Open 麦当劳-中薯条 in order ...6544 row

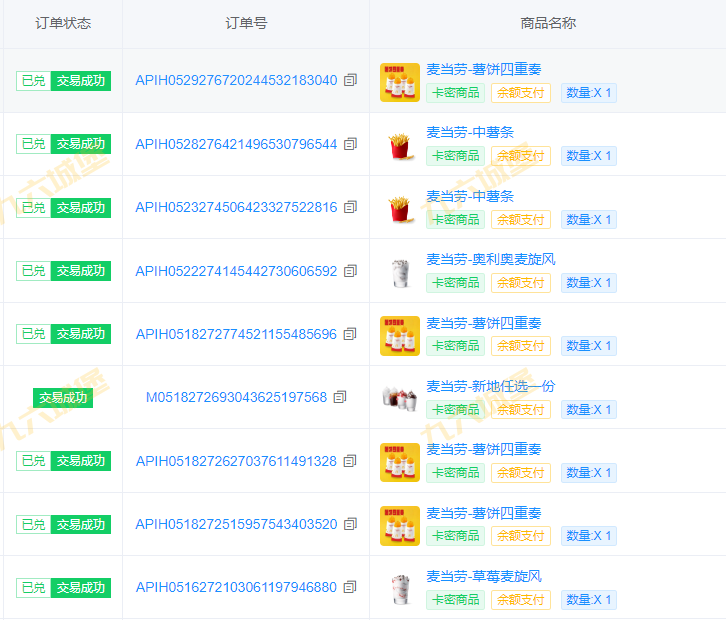pyautogui.click(x=470, y=132)
